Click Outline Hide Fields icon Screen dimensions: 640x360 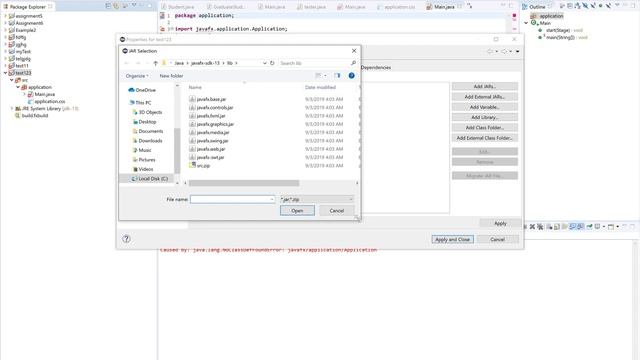coord(585,6)
